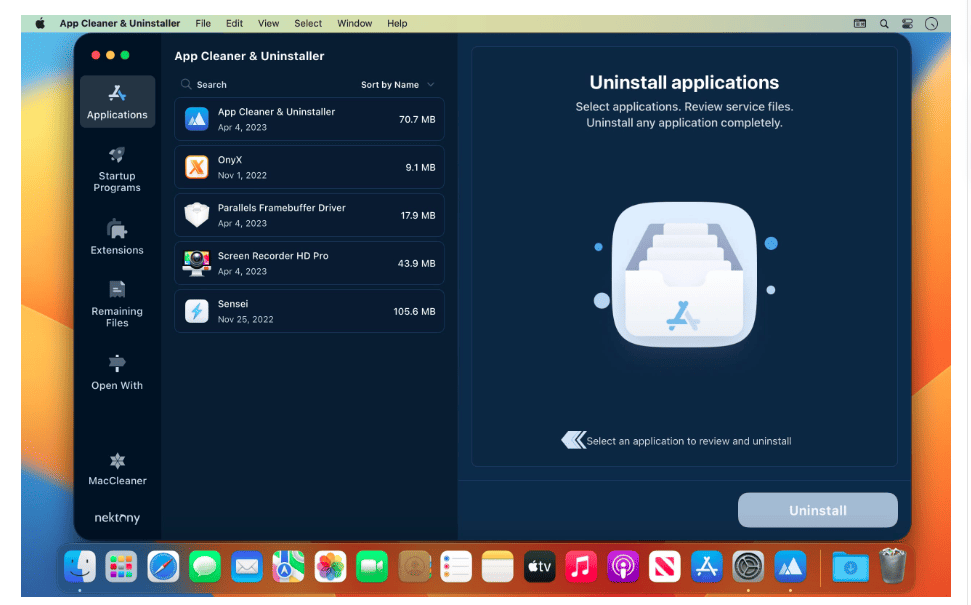Click the clock icon in menu bar
The height and width of the screenshot is (605, 971).
point(931,24)
